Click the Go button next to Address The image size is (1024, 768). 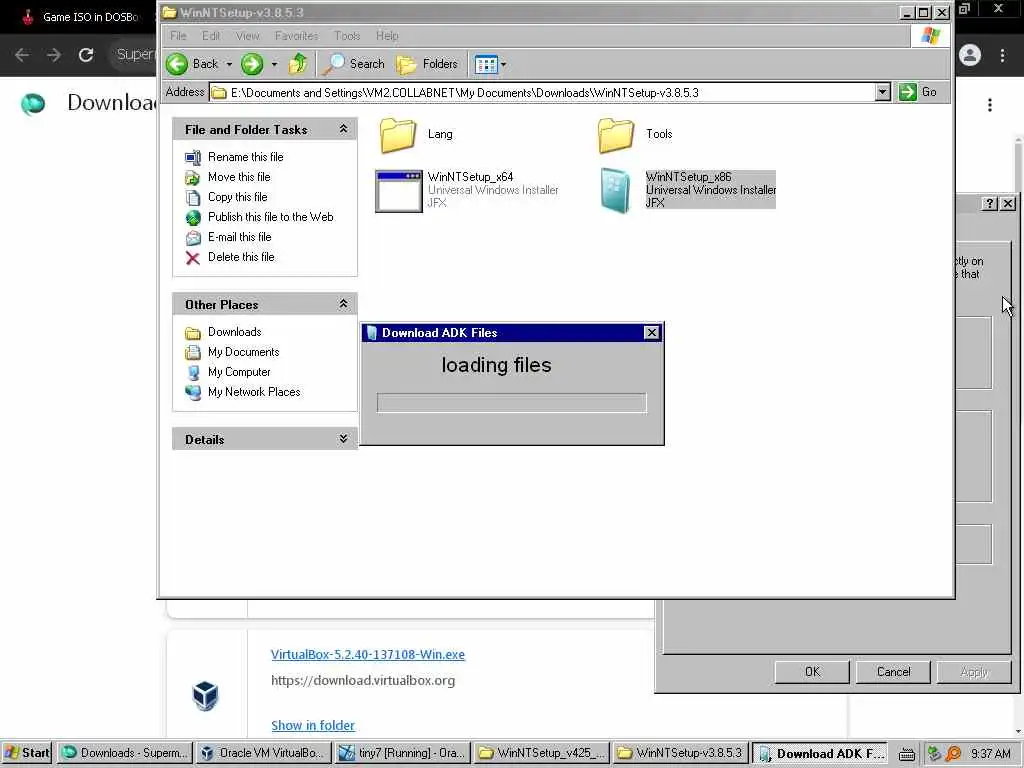[x=918, y=92]
